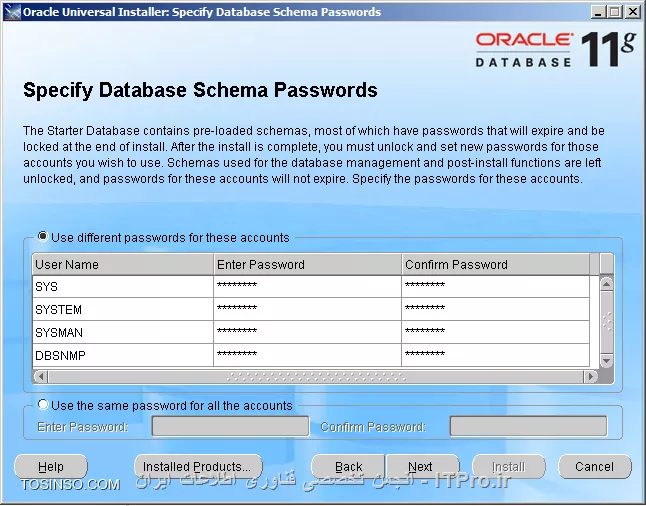
Task: Proceed with the Next button
Action: tap(422, 466)
